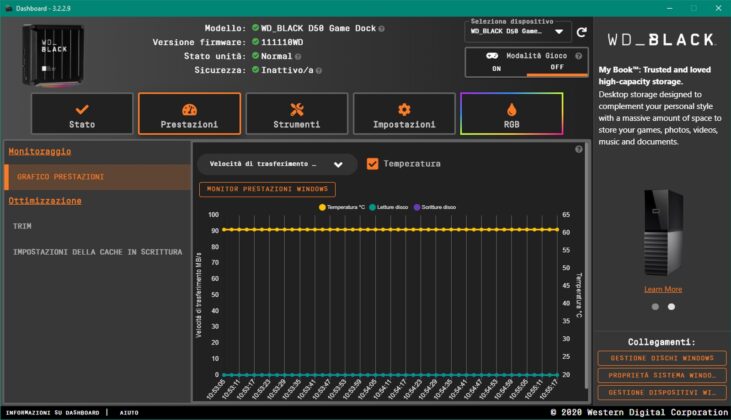Click GESTIONE DISCHI WINDOWS button

[x=662, y=358]
